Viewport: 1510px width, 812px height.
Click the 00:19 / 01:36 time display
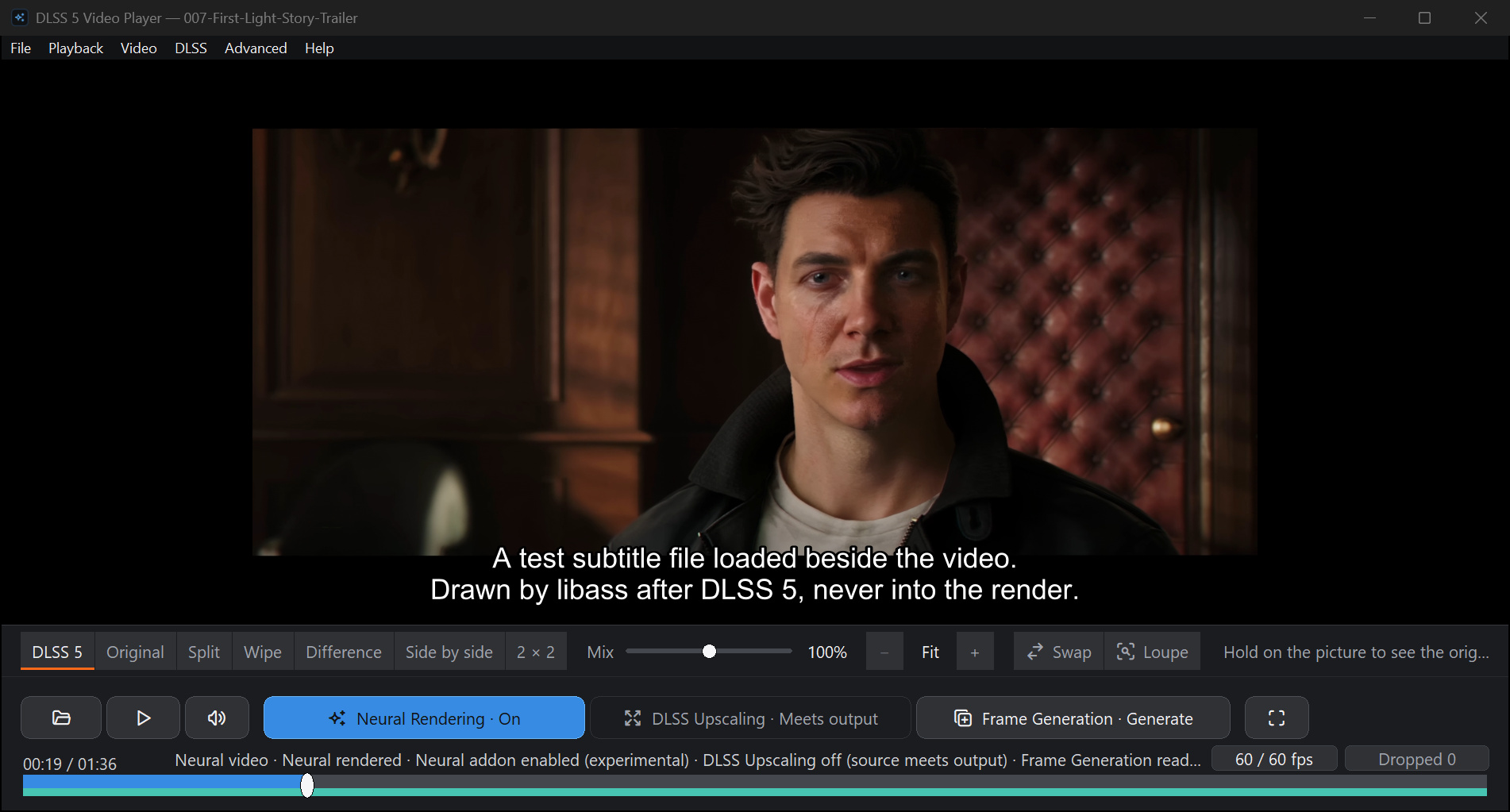(x=70, y=764)
